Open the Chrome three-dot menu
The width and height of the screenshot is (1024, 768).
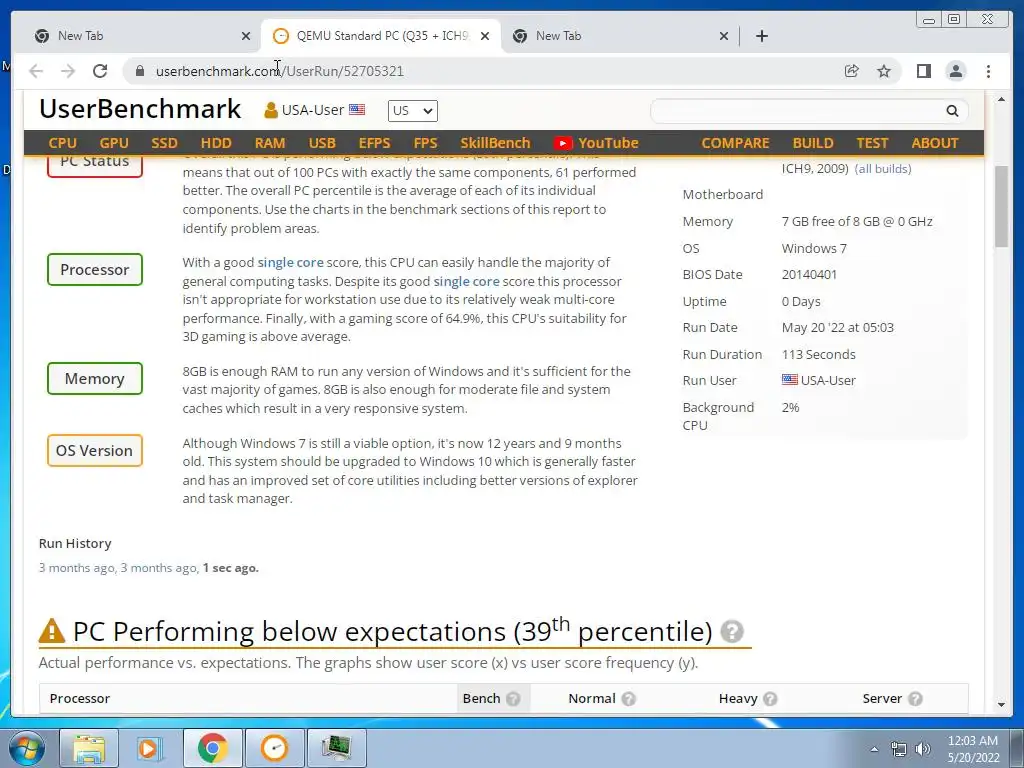pyautogui.click(x=988, y=71)
